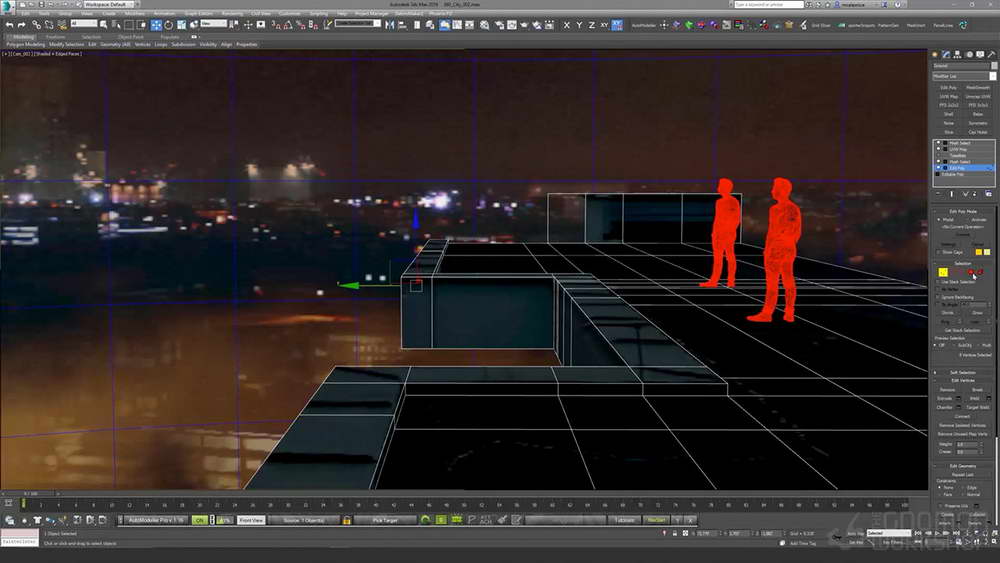Screen dimensions: 1000x563
Task: Click the yellow cage color swatch
Action: click(978, 252)
